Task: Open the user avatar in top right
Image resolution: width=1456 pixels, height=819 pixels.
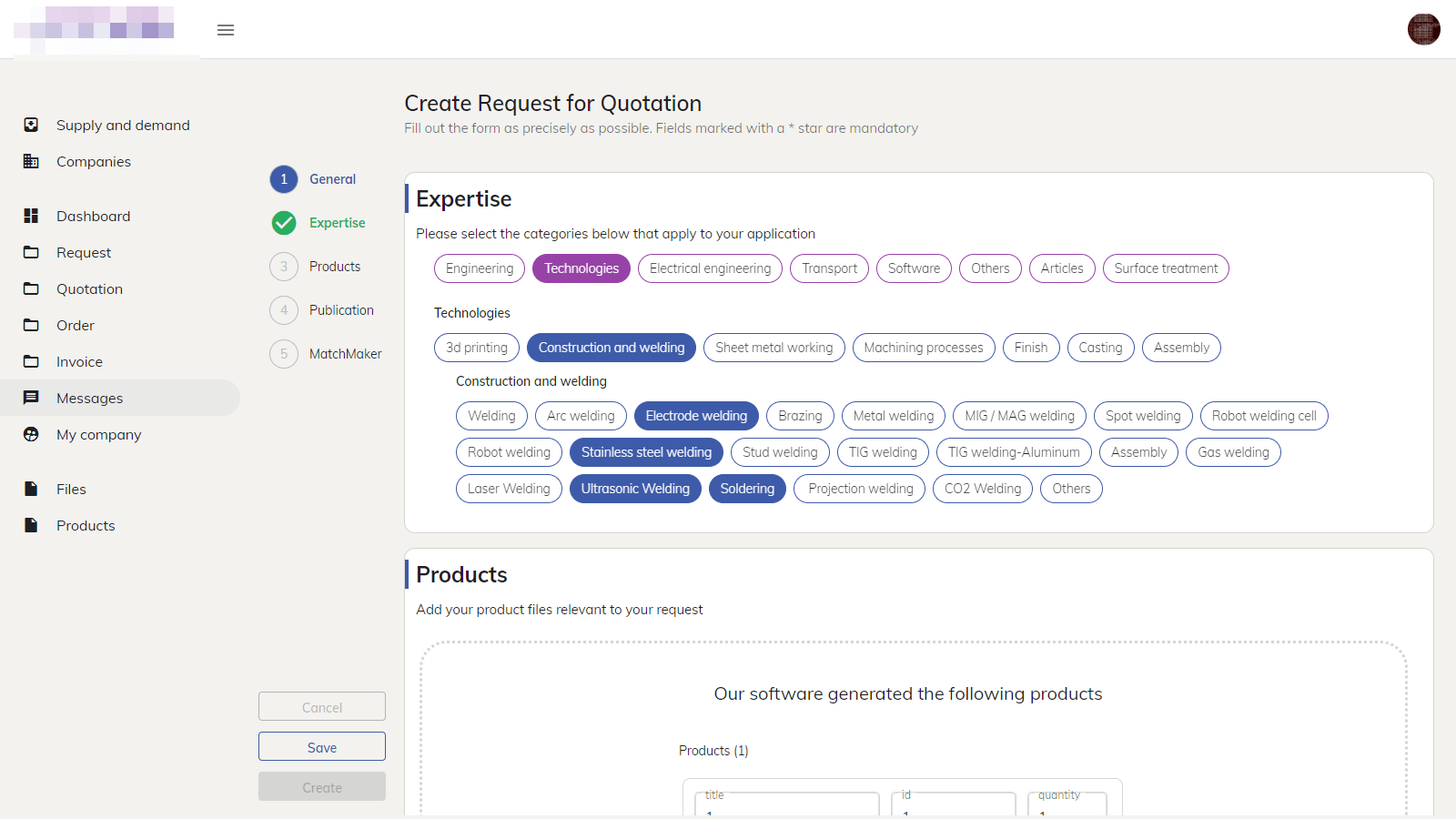Action: [1423, 29]
